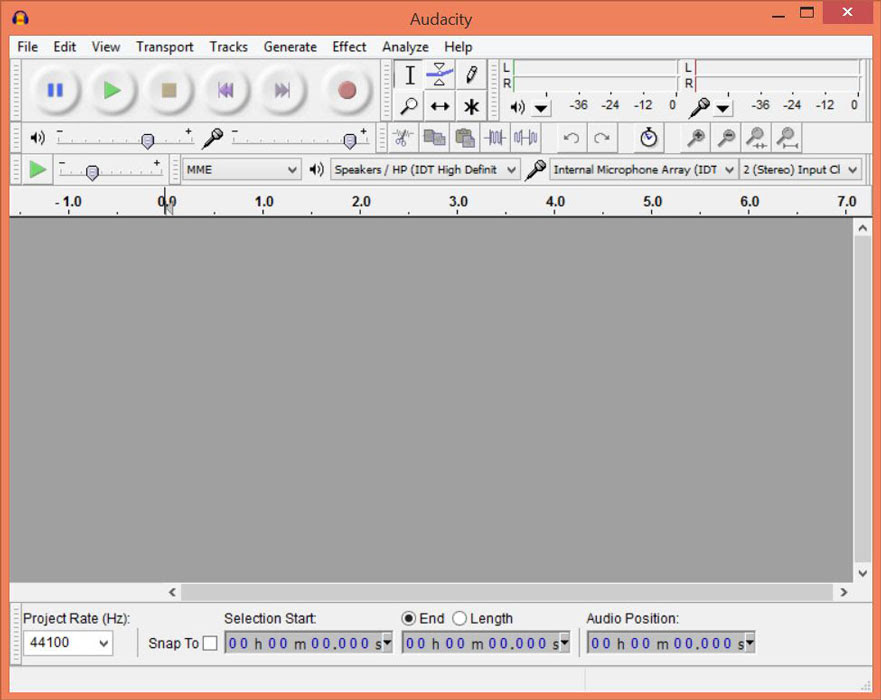This screenshot has height=700, width=881.
Task: Open the input meter dropdown arrow
Action: pos(723,107)
